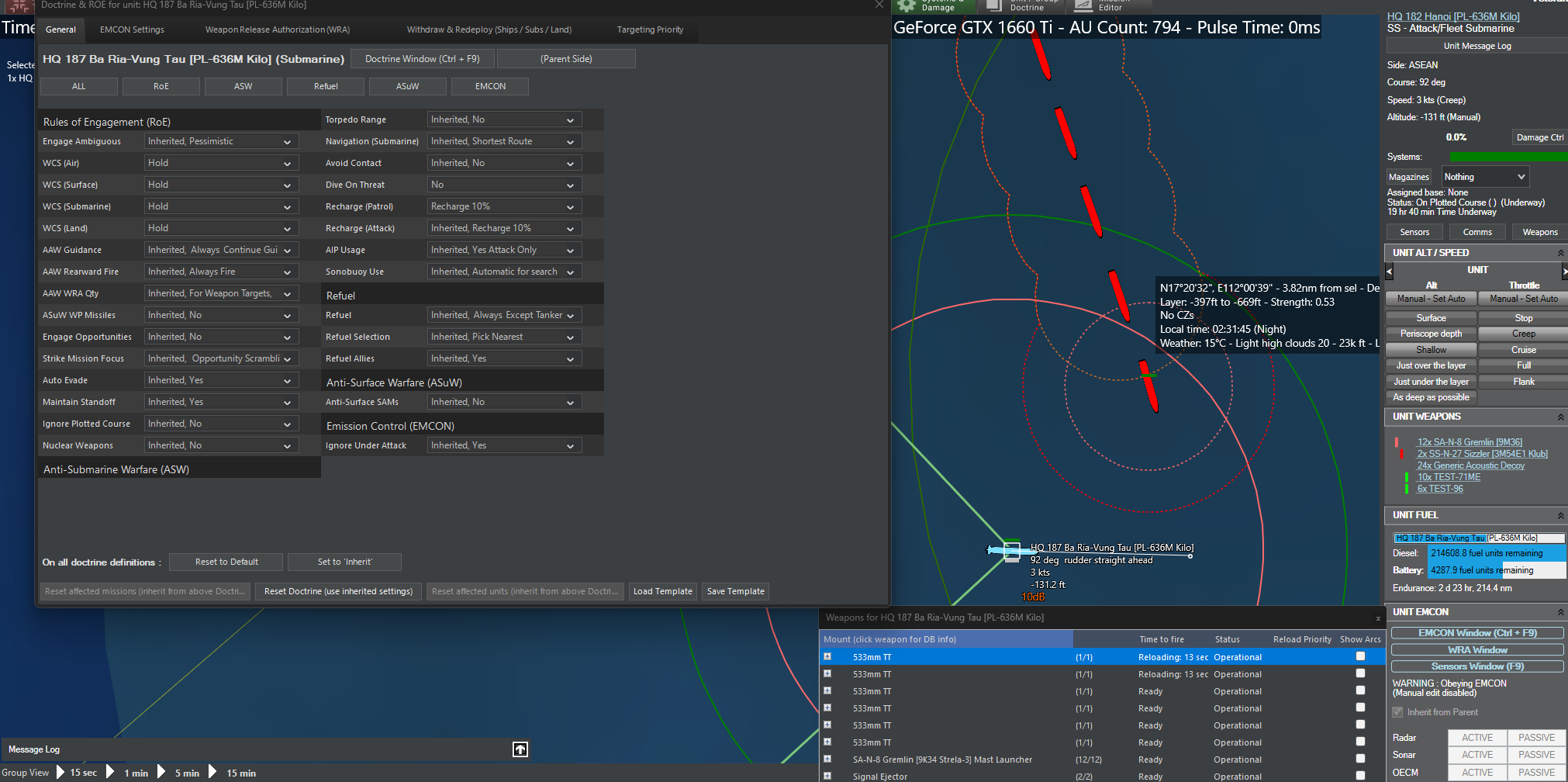Screen dimensions: 1568x782
Task: Switch to Weapon Release Authorization (WRA) tab
Action: tap(278, 29)
